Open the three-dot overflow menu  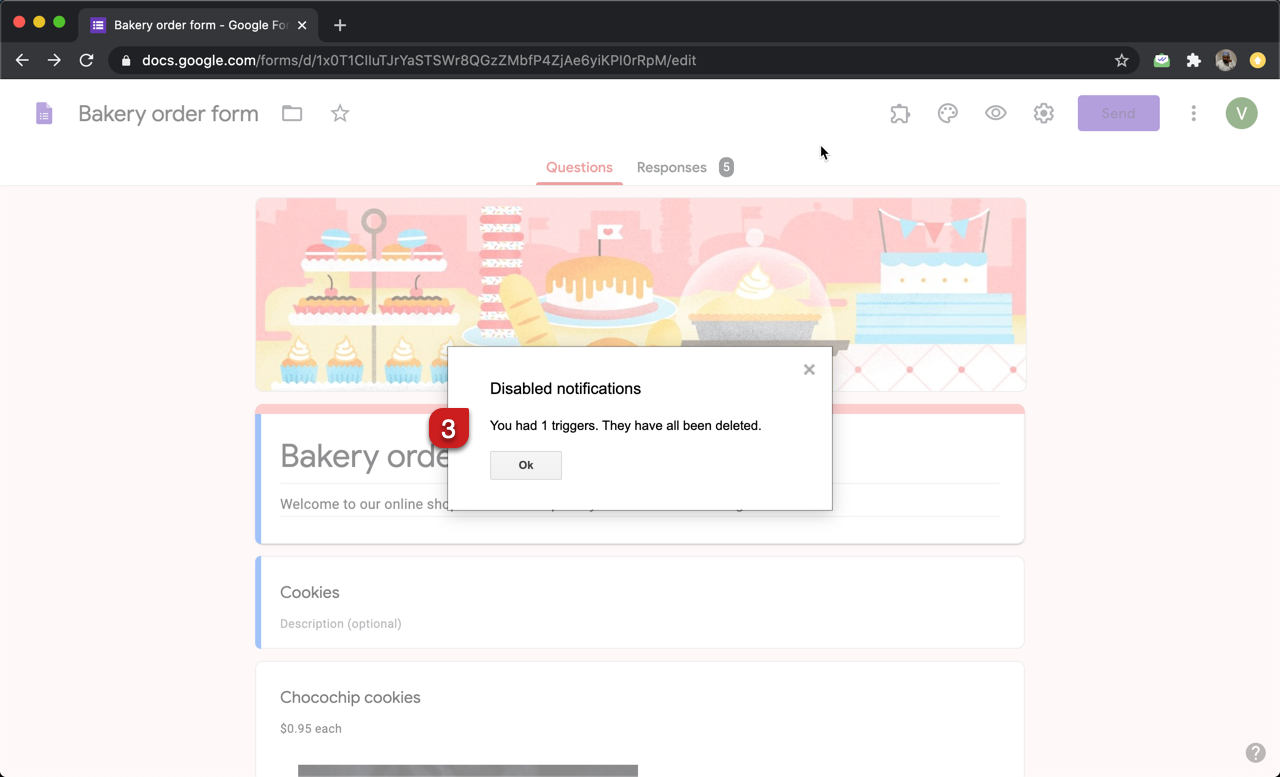(1193, 113)
